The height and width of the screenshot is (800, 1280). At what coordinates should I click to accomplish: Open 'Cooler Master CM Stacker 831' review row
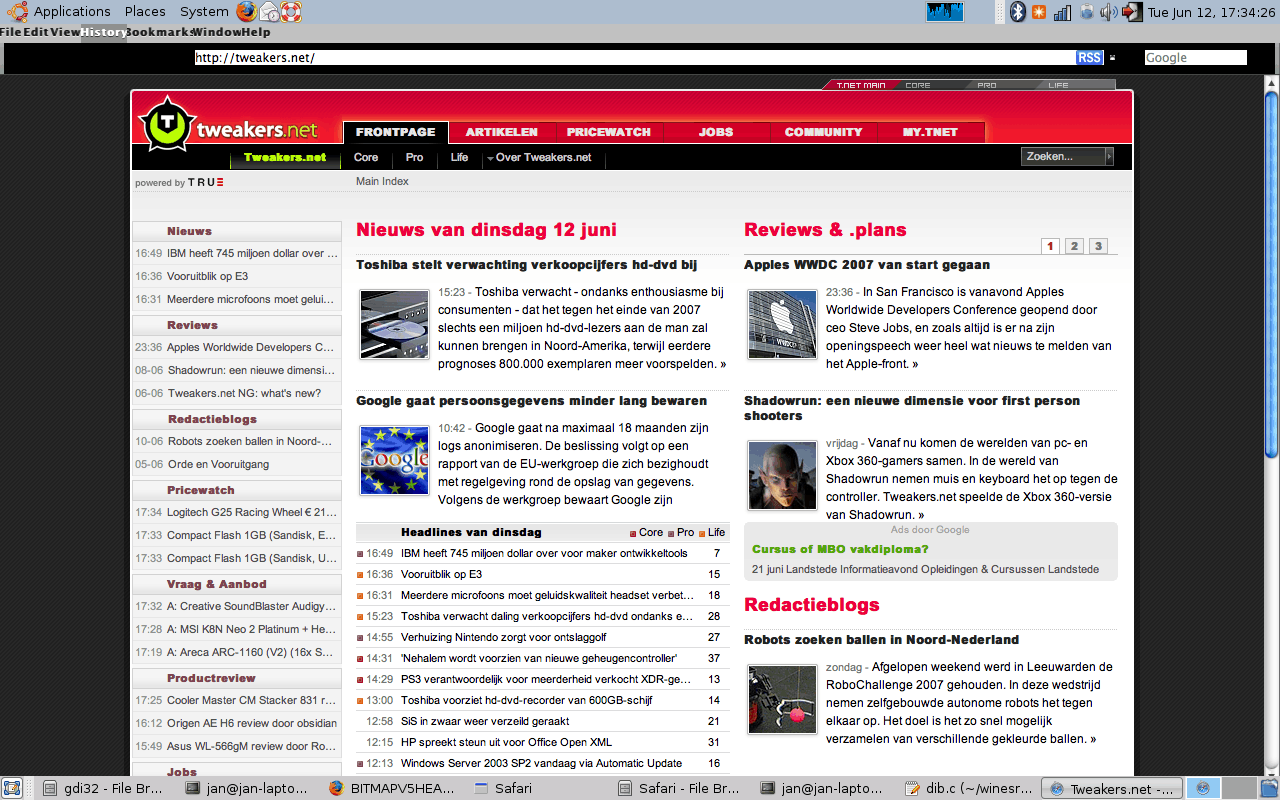tap(237, 701)
